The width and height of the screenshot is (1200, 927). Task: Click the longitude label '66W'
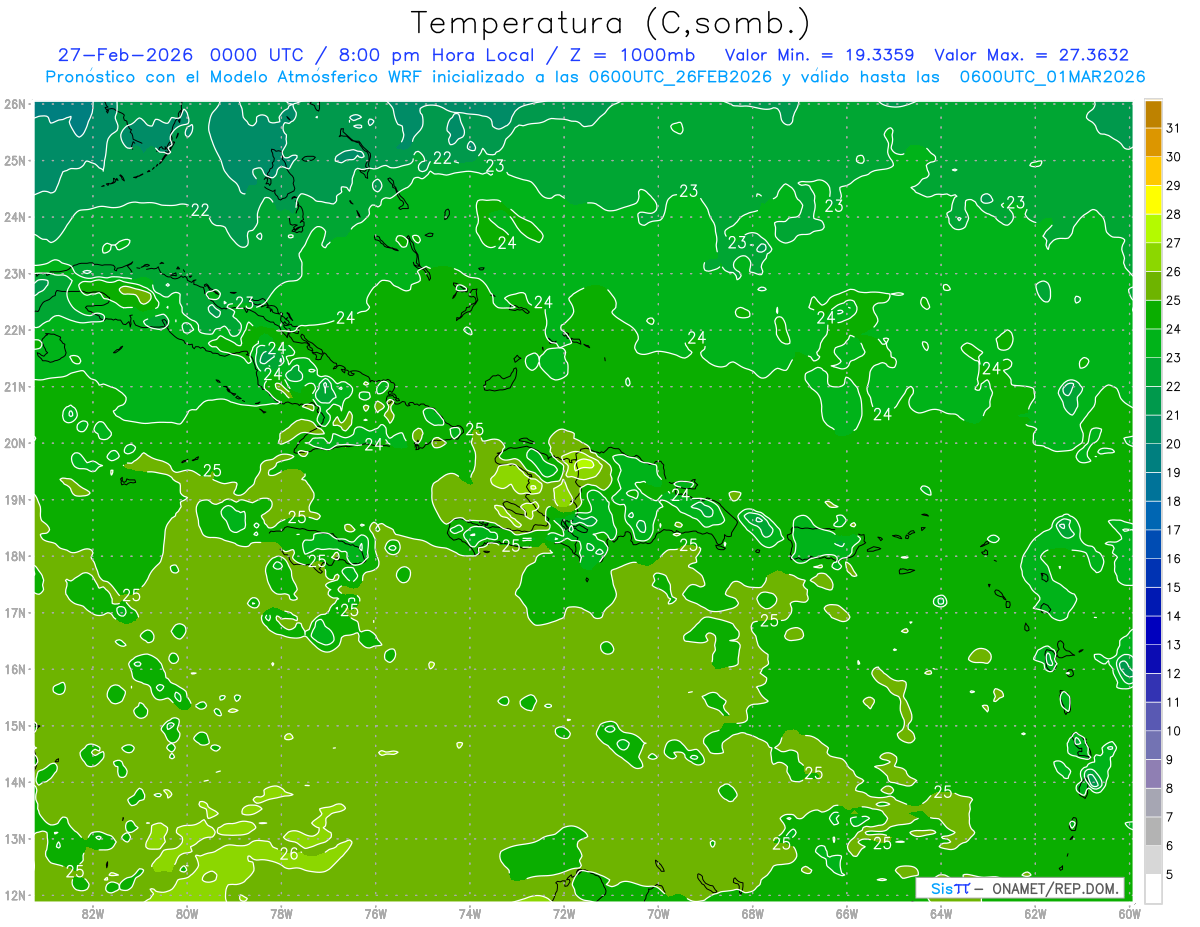coord(846,913)
